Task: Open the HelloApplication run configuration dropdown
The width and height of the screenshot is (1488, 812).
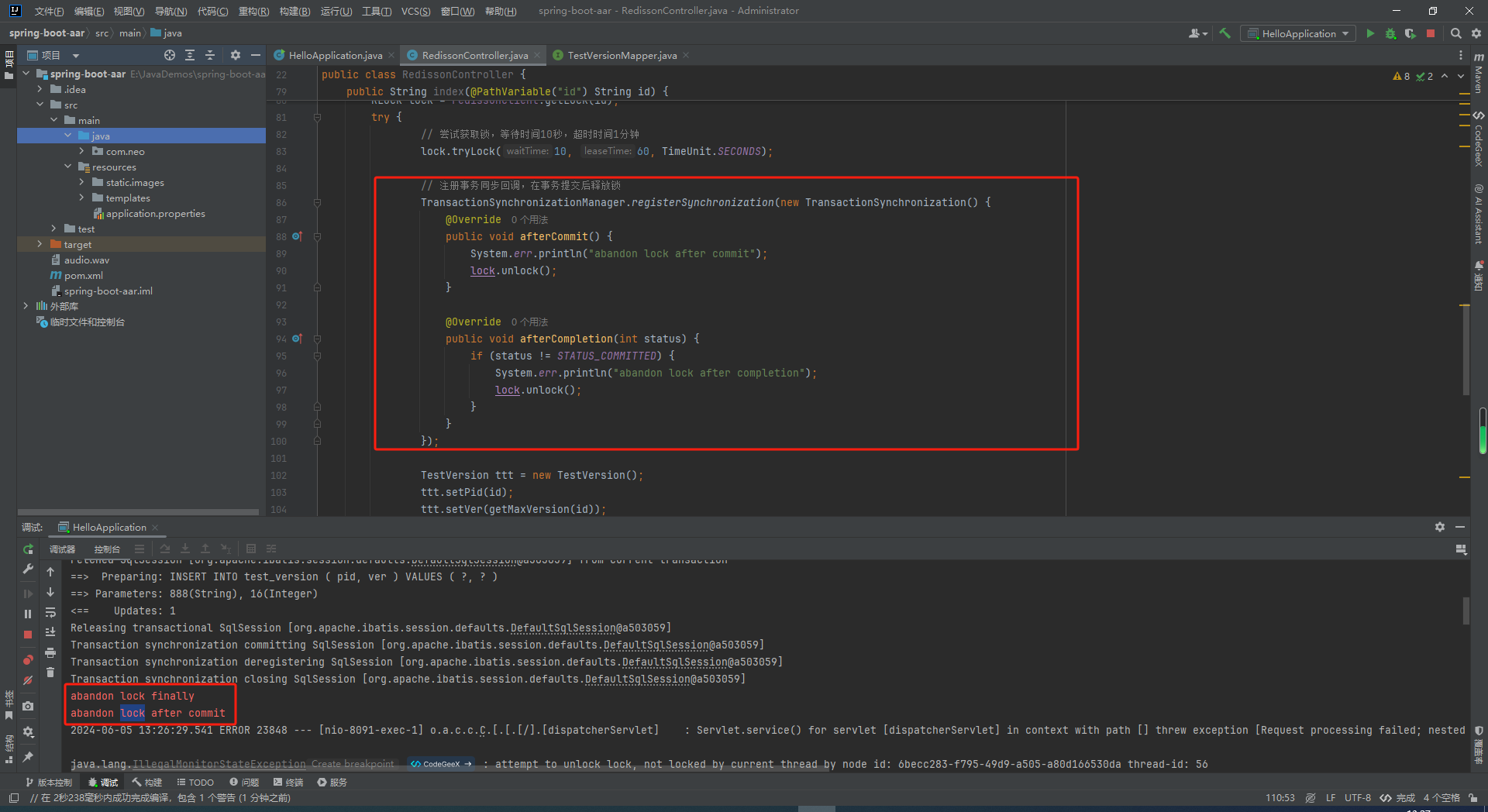Action: [1299, 33]
